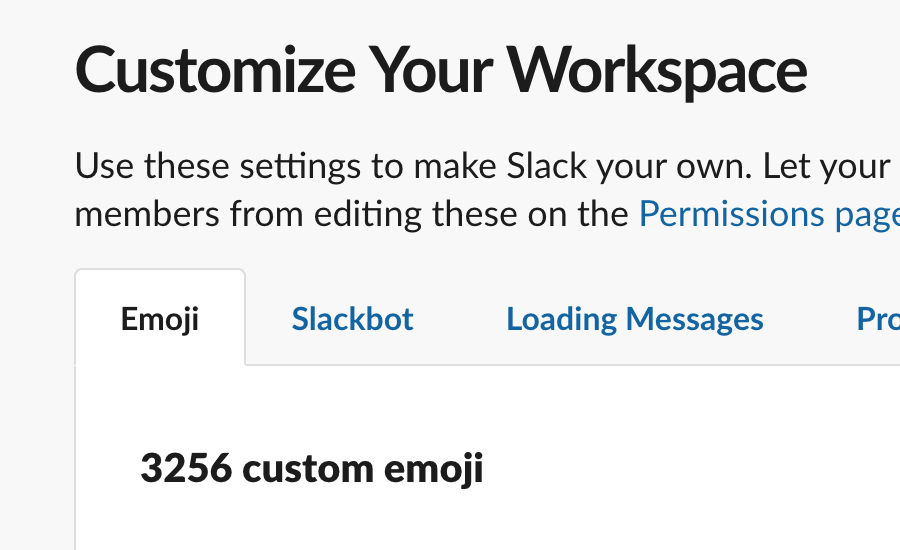The image size is (900, 550).
Task: Follow the Permissions page link
Action: (x=768, y=214)
